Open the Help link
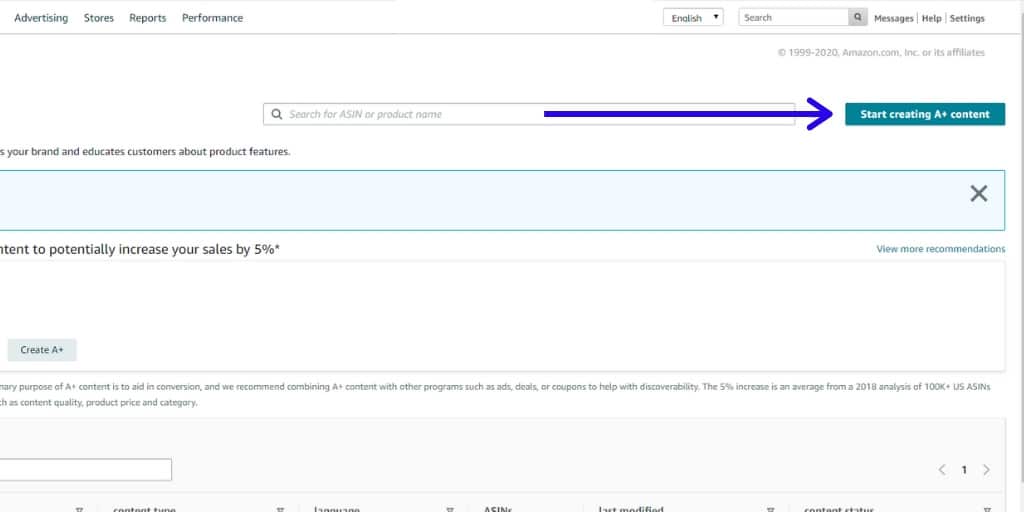This screenshot has width=1024, height=512. 931,18
